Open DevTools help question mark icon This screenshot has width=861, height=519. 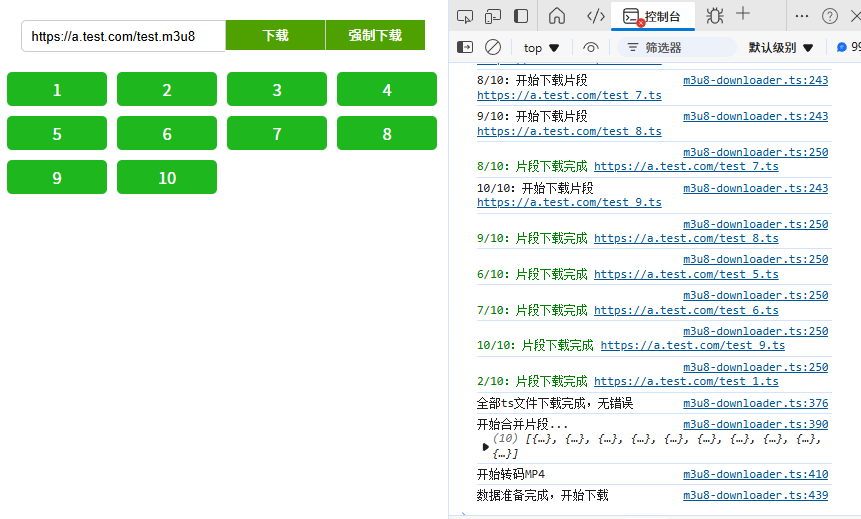click(830, 16)
